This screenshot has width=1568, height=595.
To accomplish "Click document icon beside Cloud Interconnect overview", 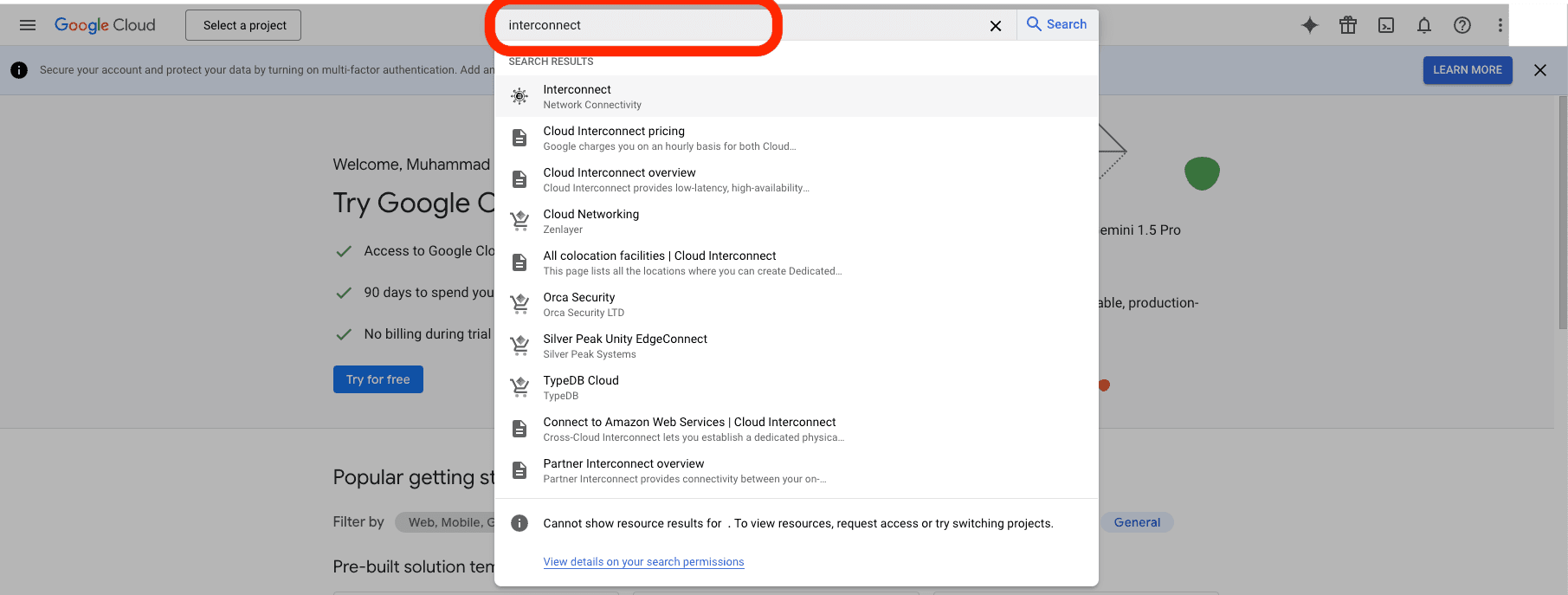I will tap(519, 179).
